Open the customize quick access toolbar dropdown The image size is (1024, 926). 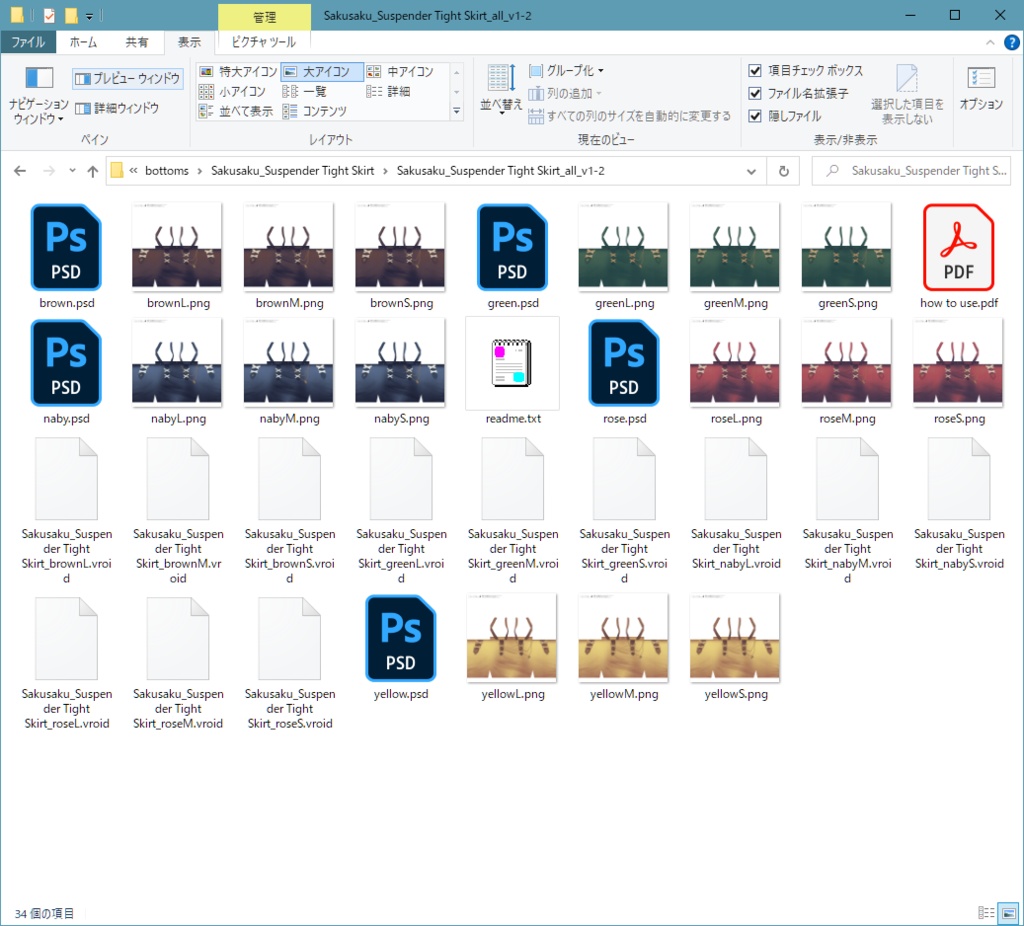(x=89, y=16)
